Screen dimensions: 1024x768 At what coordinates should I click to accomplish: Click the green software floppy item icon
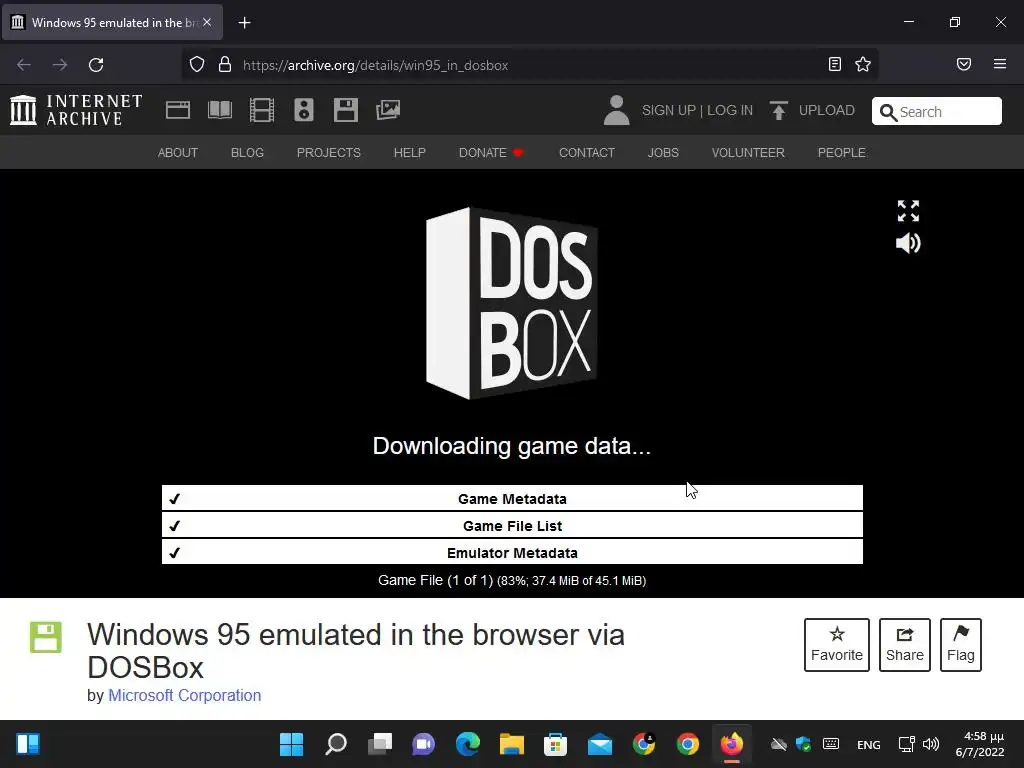[x=46, y=637]
